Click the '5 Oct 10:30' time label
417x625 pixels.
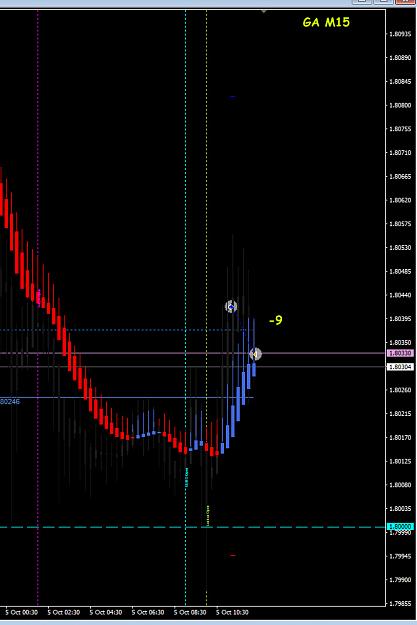[x=232, y=612]
